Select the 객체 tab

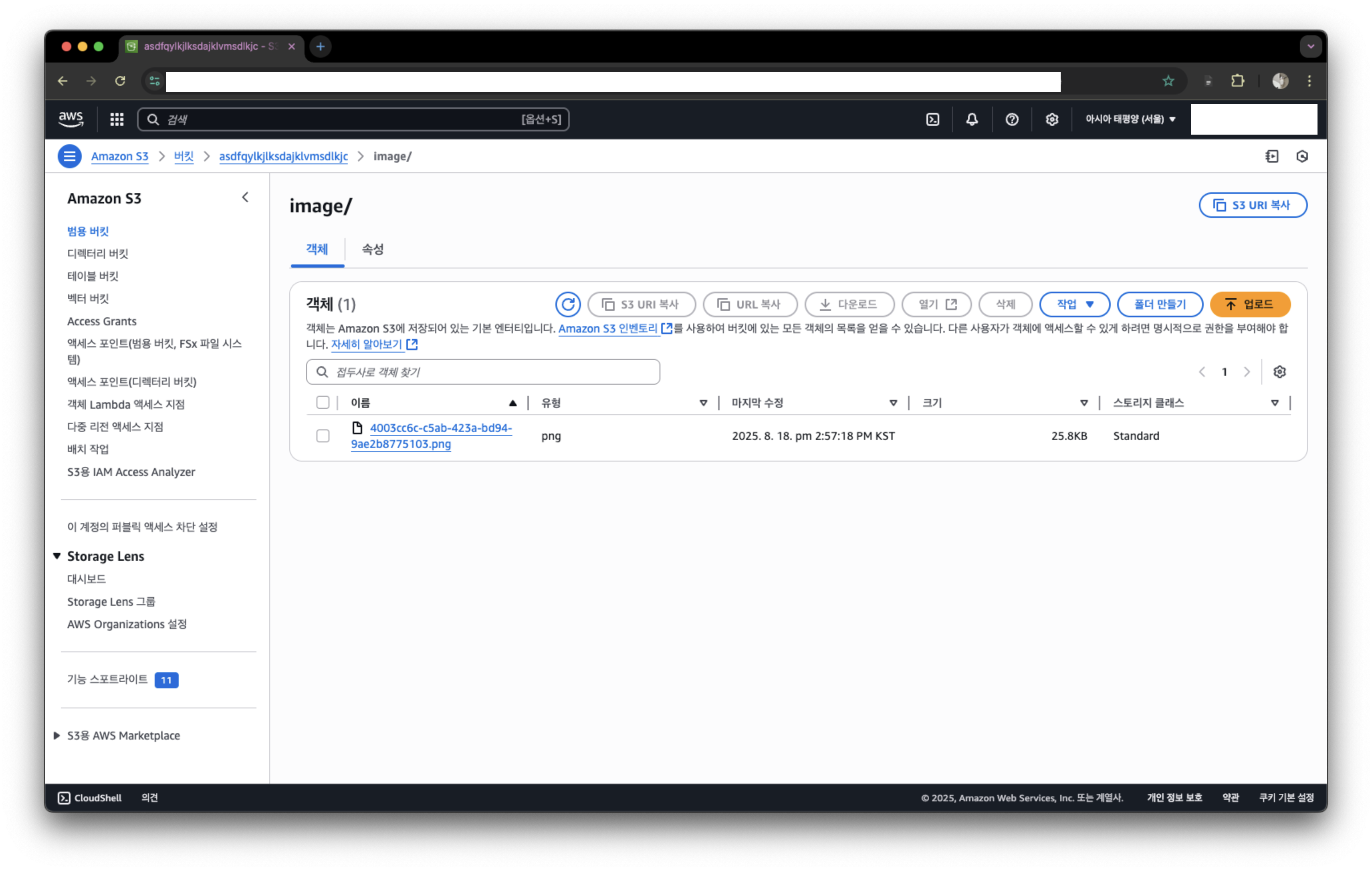coord(317,249)
